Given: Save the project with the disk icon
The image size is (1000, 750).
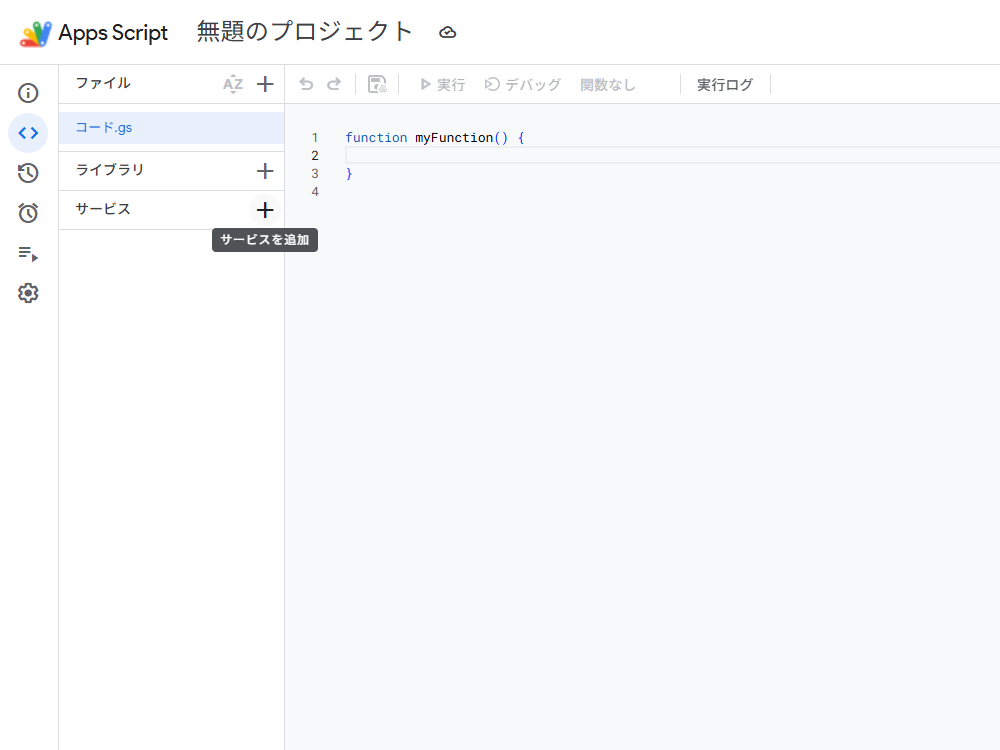Looking at the screenshot, I should [377, 84].
